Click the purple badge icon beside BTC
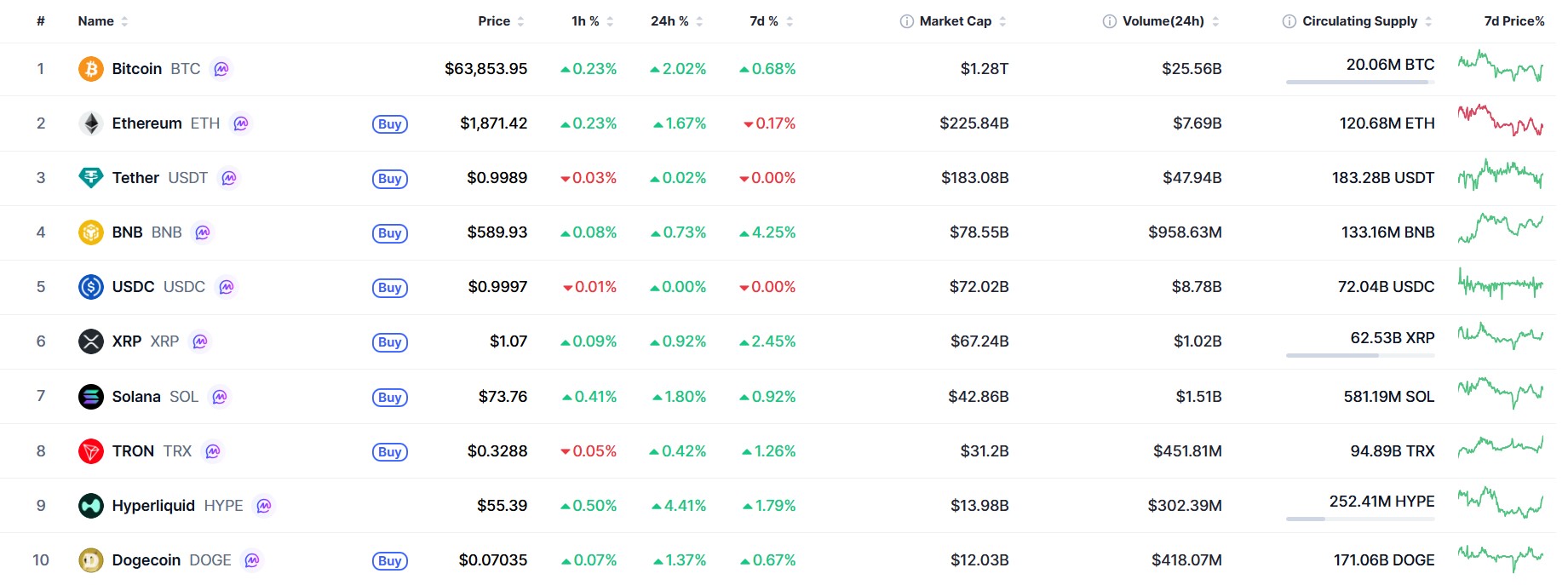Viewport: 1568px width, 585px height. coord(221,69)
